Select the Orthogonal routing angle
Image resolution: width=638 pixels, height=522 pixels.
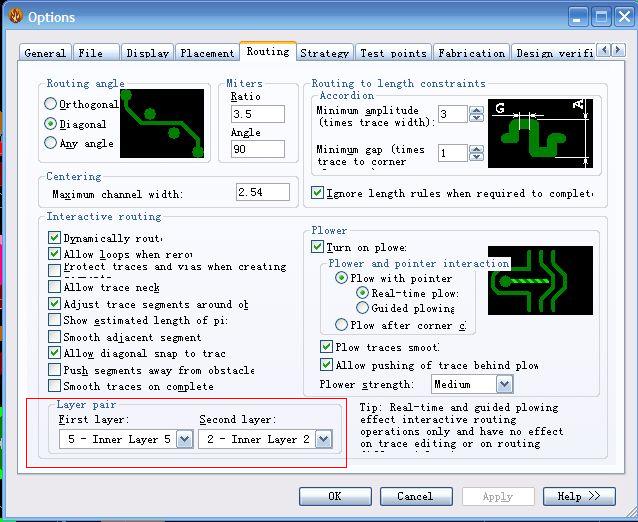click(x=50, y=104)
